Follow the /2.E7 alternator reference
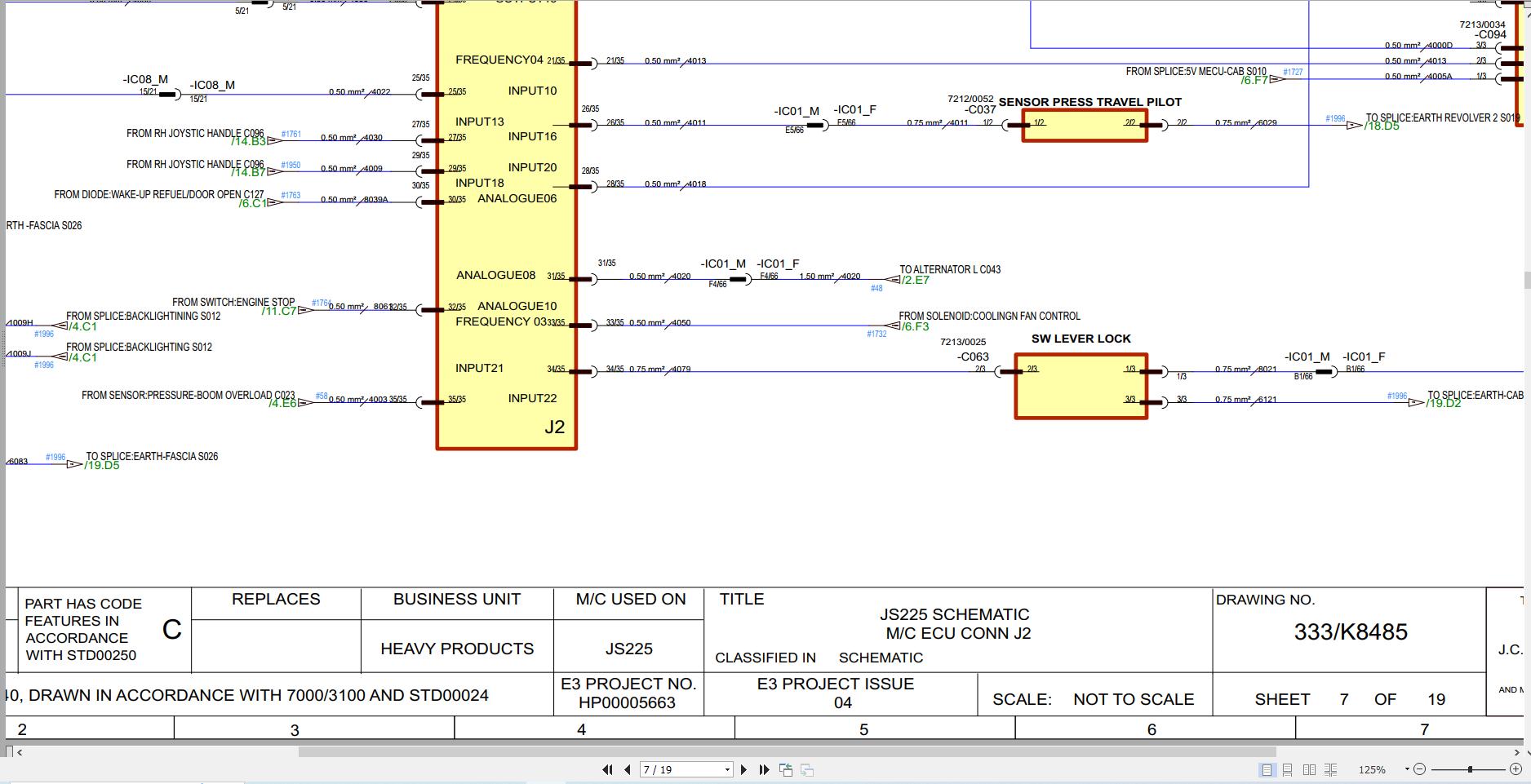The height and width of the screenshot is (784, 1531). [916, 280]
